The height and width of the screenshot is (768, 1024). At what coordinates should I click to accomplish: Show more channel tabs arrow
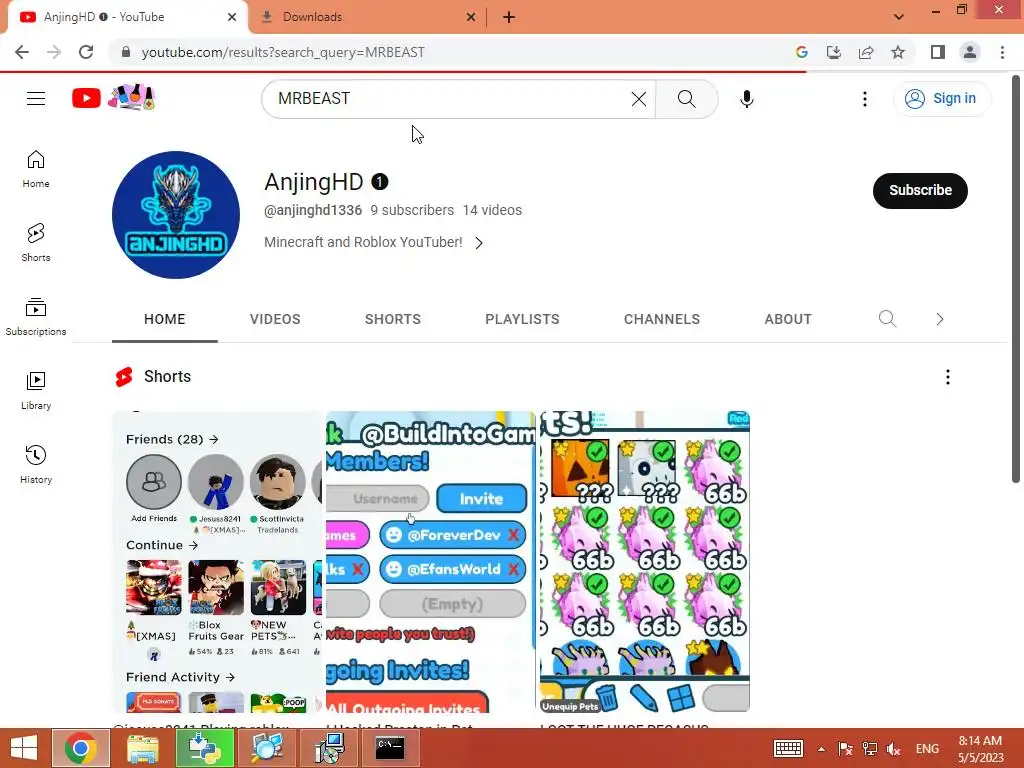tap(940, 319)
